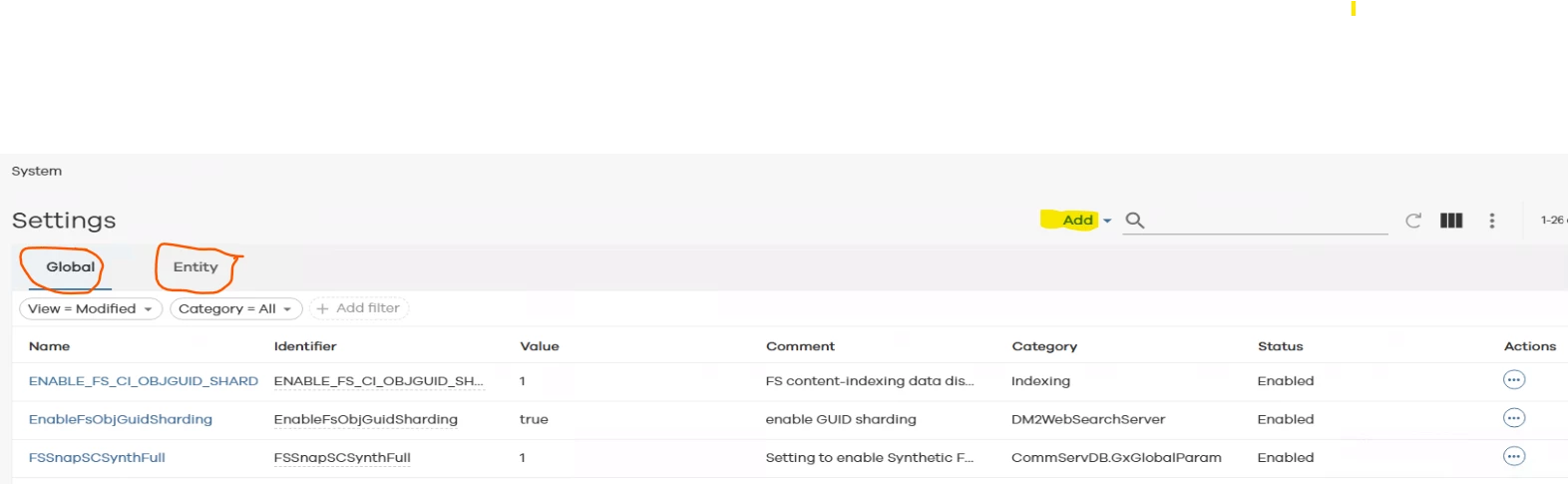The height and width of the screenshot is (484, 1568).
Task: Open the EnableFsObjGuidSharding setting link
Action: click(x=121, y=419)
